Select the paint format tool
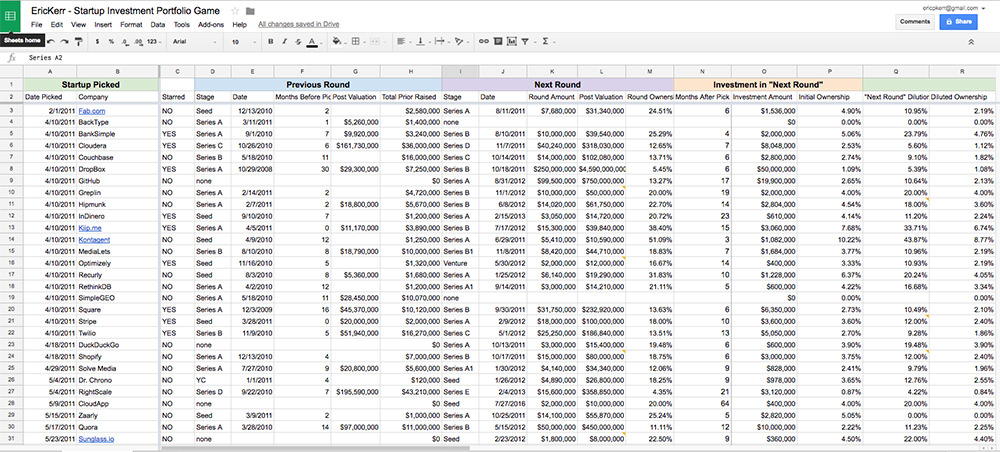Image resolution: width=1000 pixels, height=452 pixels. click(78, 41)
